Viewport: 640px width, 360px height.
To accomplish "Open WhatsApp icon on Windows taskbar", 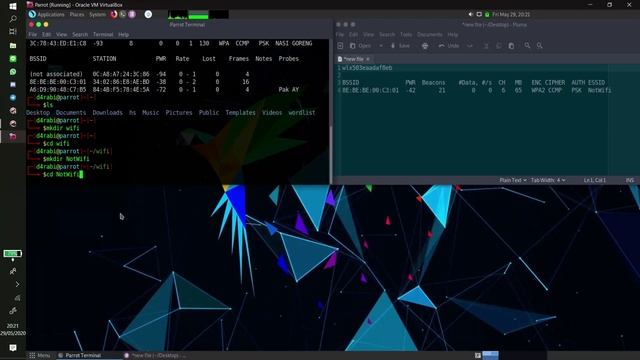I will [13, 71].
